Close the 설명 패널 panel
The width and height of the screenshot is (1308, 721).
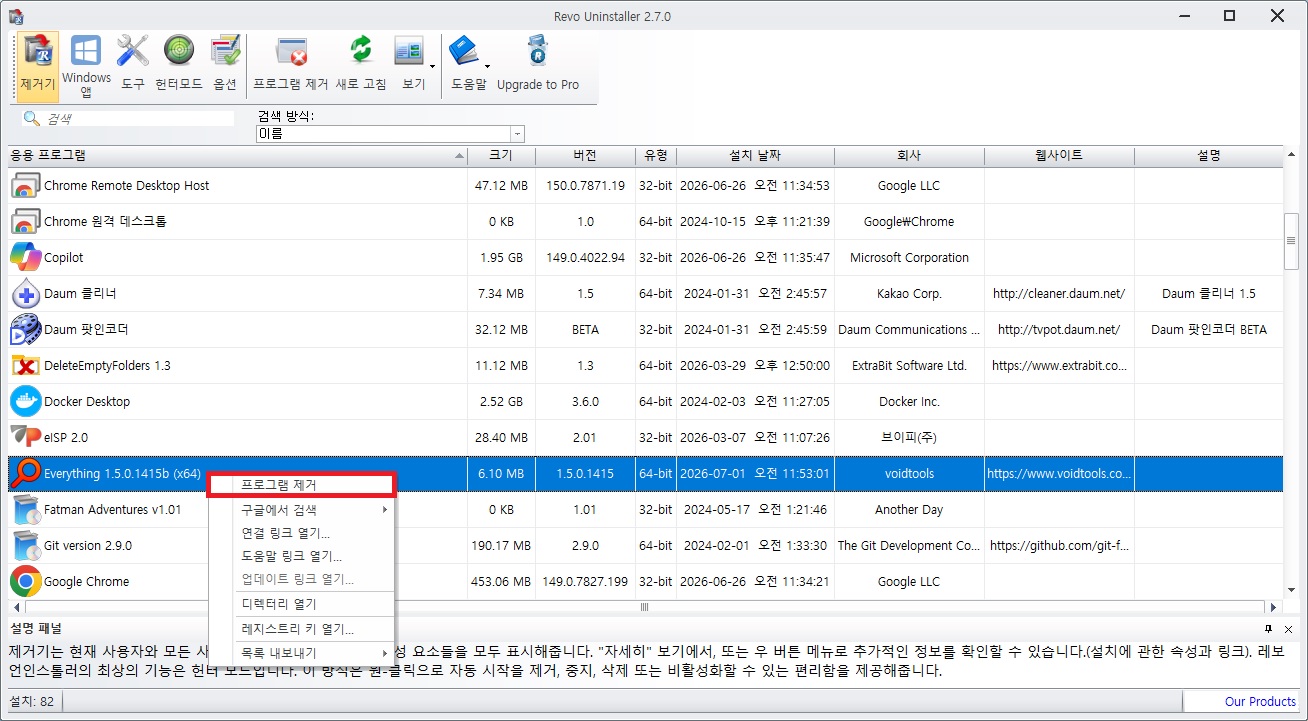tap(1289, 628)
